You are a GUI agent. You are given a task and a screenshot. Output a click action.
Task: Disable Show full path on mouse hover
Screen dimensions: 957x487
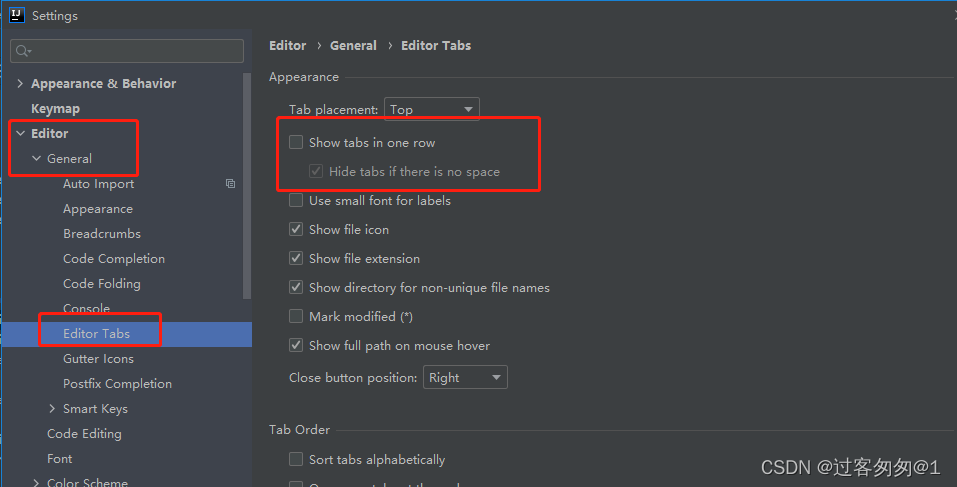coord(296,345)
